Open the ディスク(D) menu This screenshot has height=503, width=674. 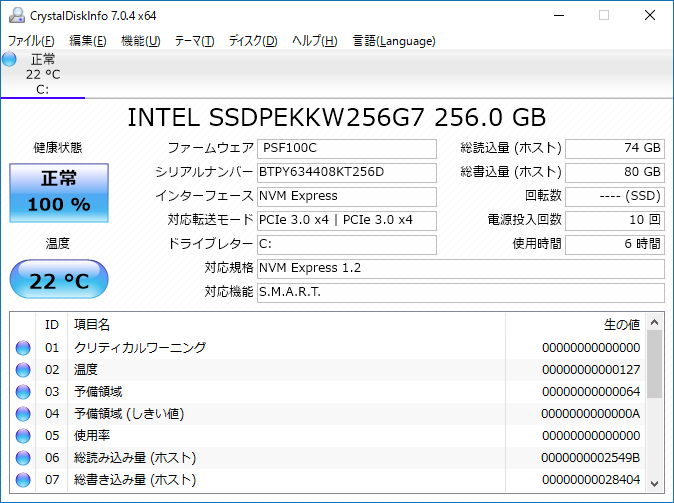coord(253,41)
